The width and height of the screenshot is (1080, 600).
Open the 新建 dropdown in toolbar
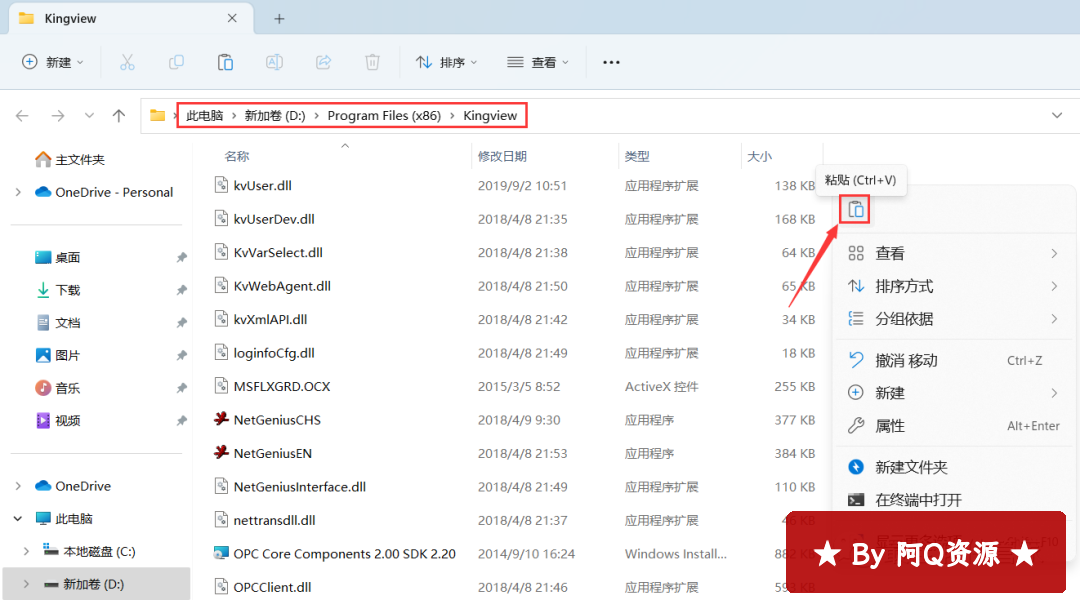[x=53, y=62]
